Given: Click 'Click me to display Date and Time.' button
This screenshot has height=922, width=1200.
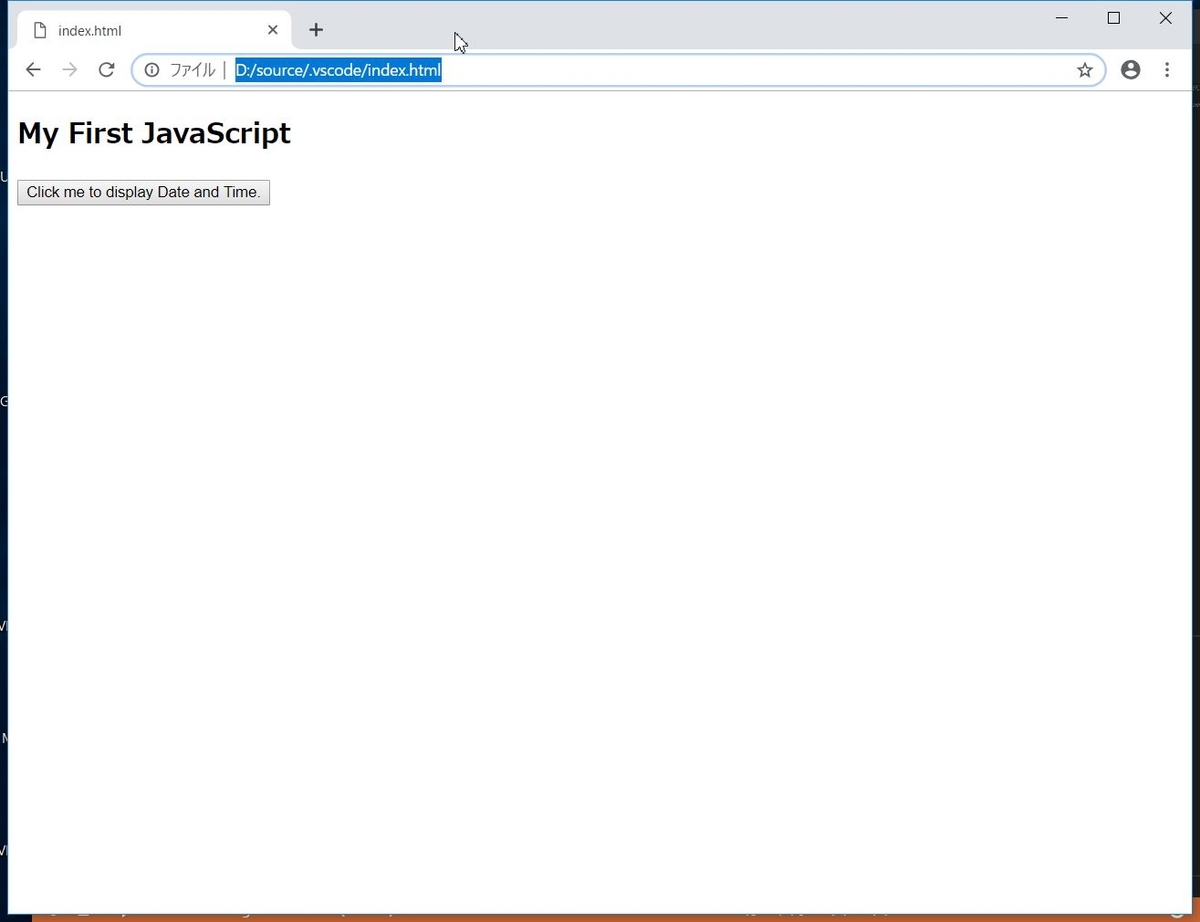Looking at the screenshot, I should [x=143, y=192].
